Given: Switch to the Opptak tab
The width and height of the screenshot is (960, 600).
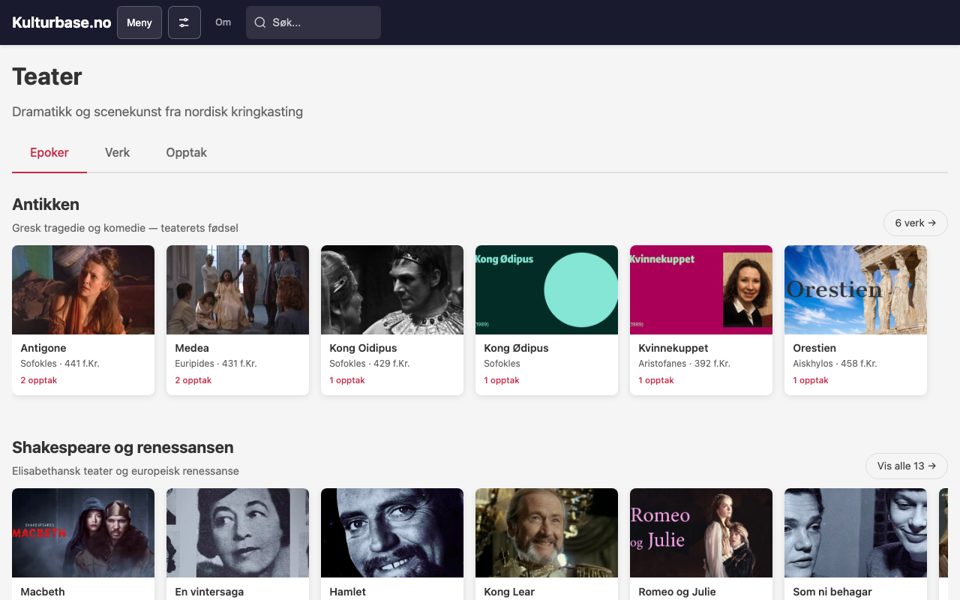Looking at the screenshot, I should click(186, 152).
